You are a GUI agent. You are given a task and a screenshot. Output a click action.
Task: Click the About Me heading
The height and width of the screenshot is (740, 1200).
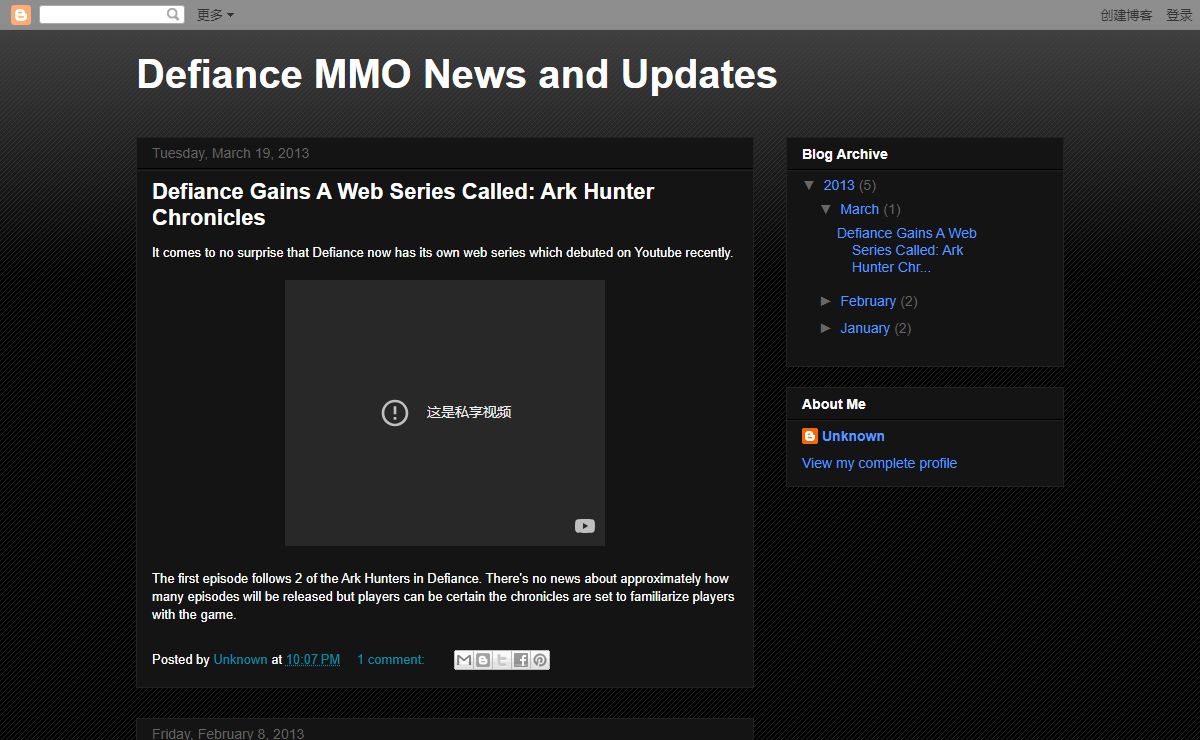(833, 404)
